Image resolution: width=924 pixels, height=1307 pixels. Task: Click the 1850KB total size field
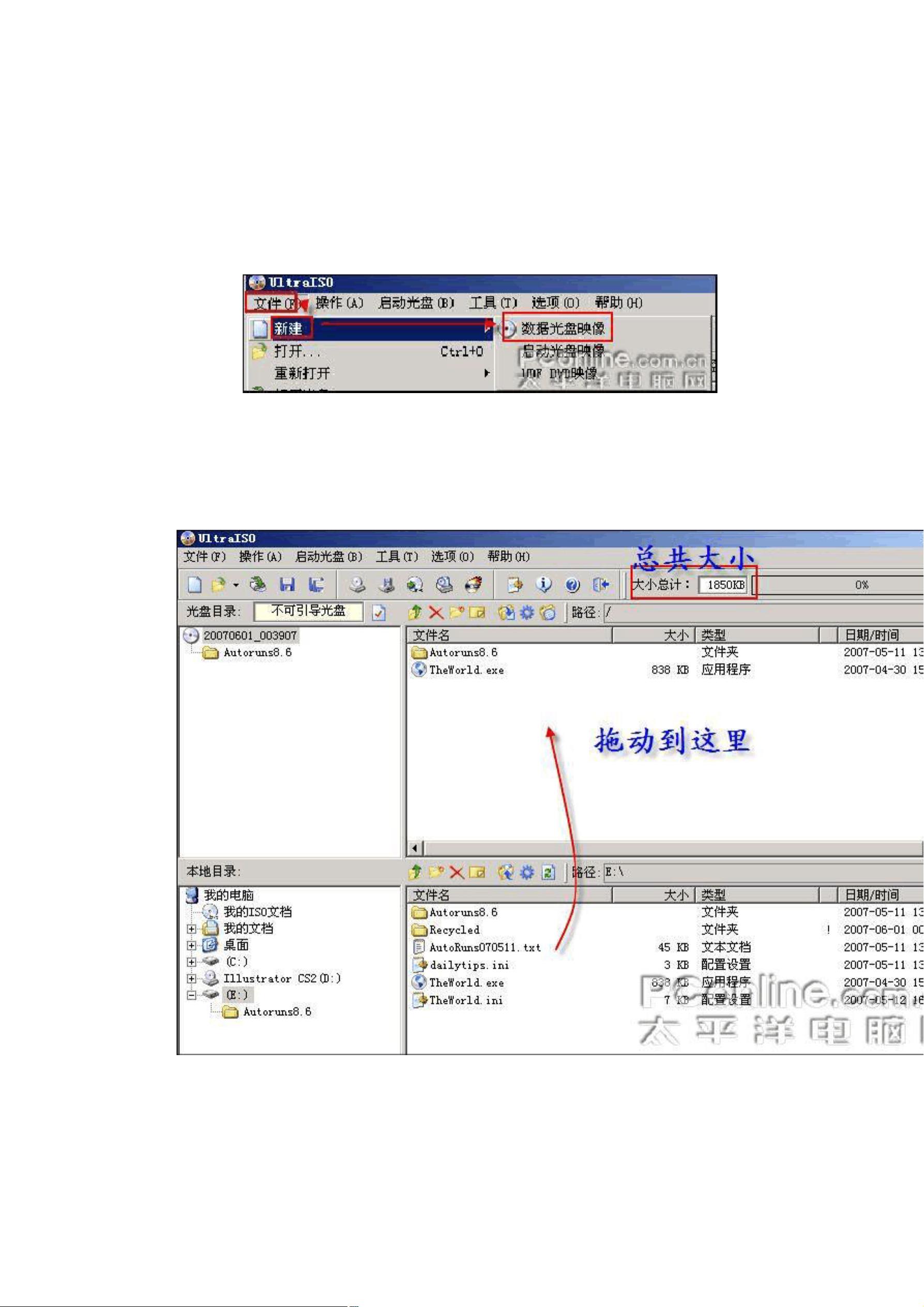point(723,585)
